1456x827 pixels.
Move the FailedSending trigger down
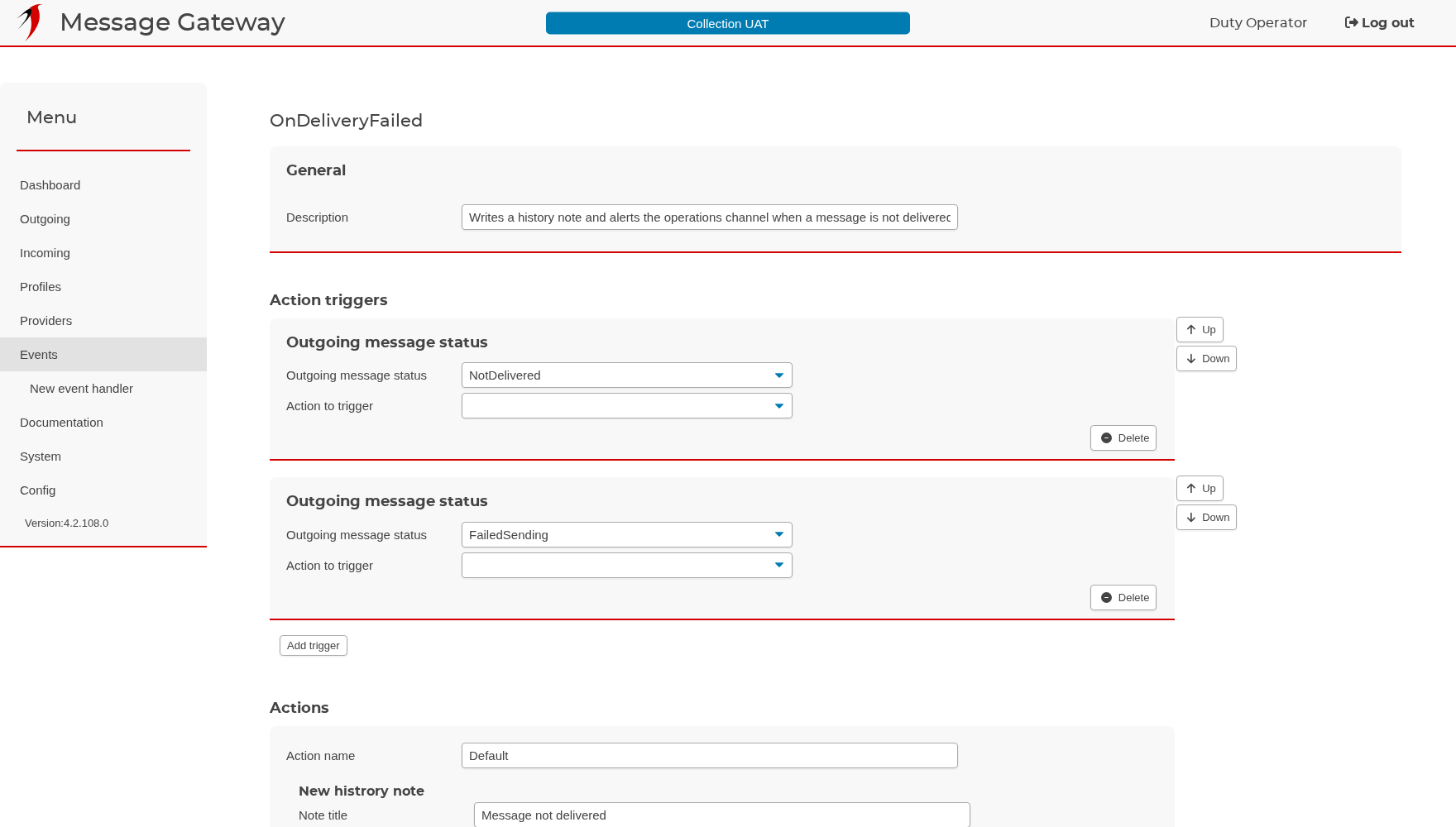(x=1206, y=517)
